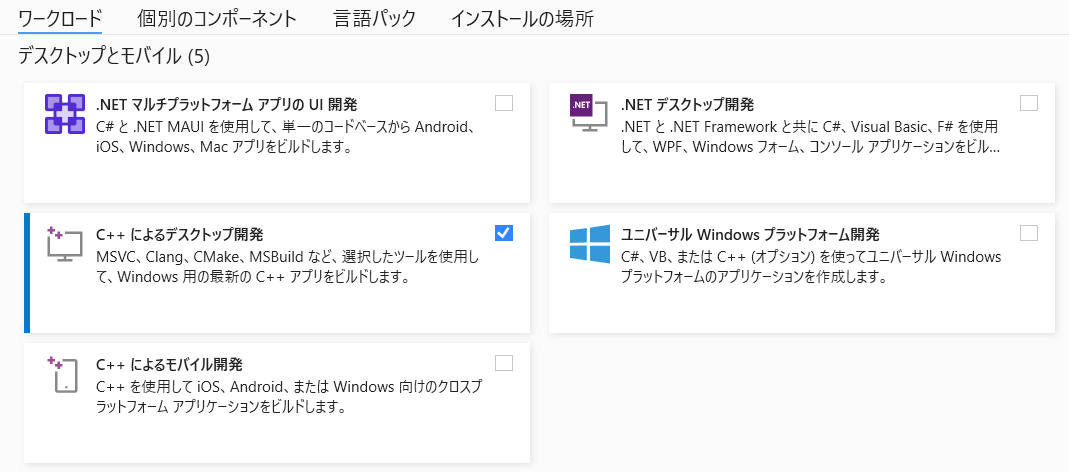The height and width of the screenshot is (472, 1069).
Task: Click the MSVC、Clang、CMake description text
Action: click(x=288, y=267)
